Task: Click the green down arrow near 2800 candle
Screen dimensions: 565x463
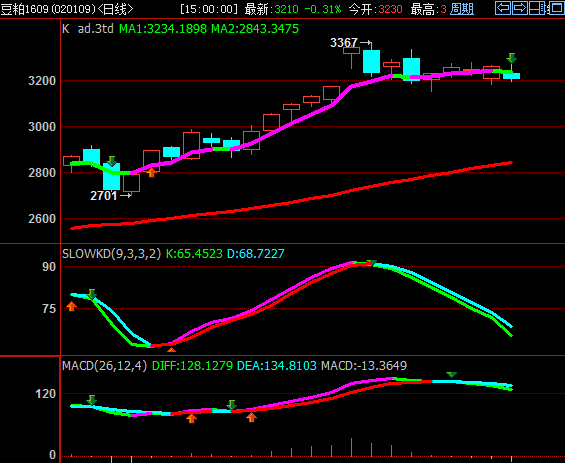Action: [112, 161]
